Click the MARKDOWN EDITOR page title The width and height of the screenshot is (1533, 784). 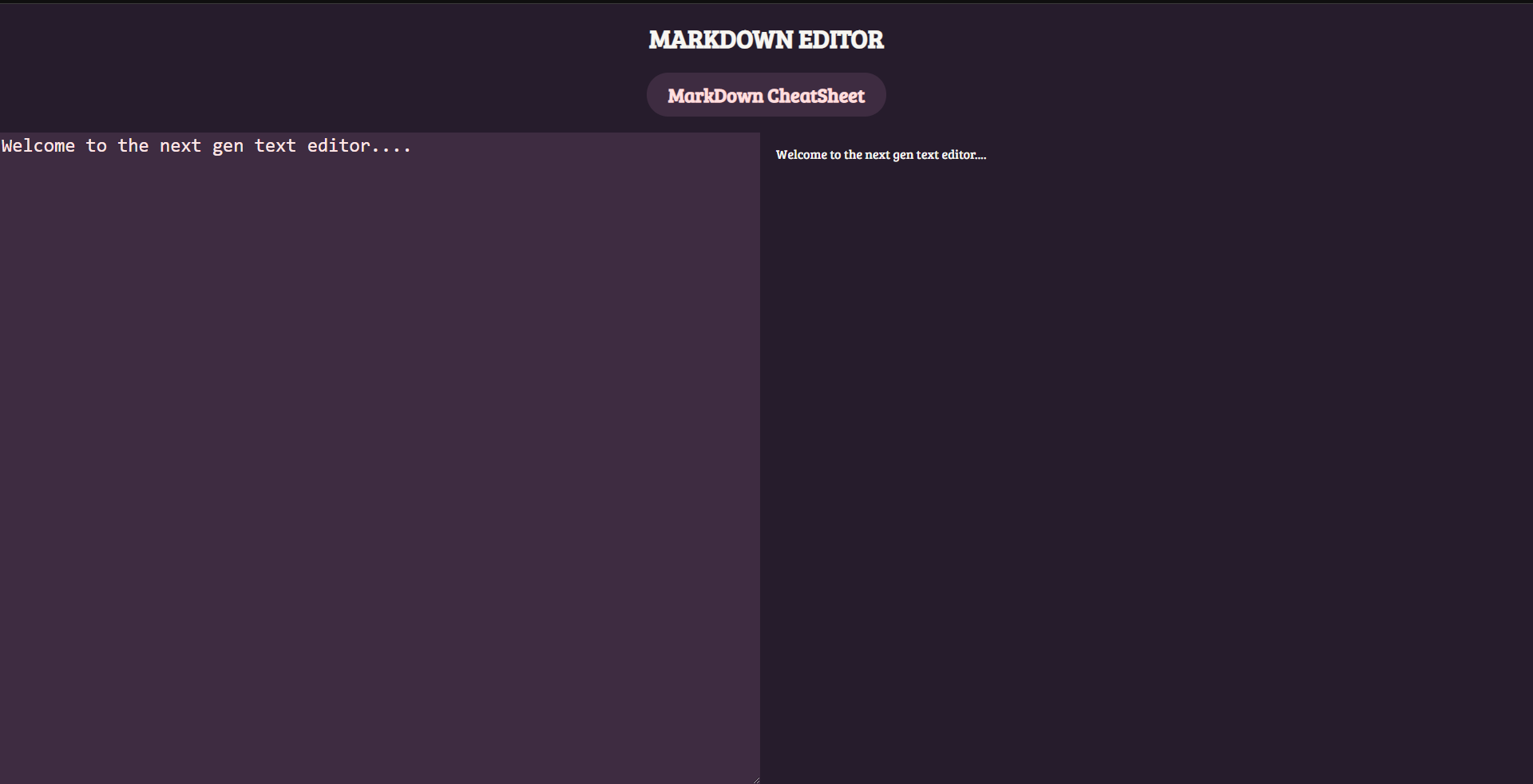click(766, 40)
